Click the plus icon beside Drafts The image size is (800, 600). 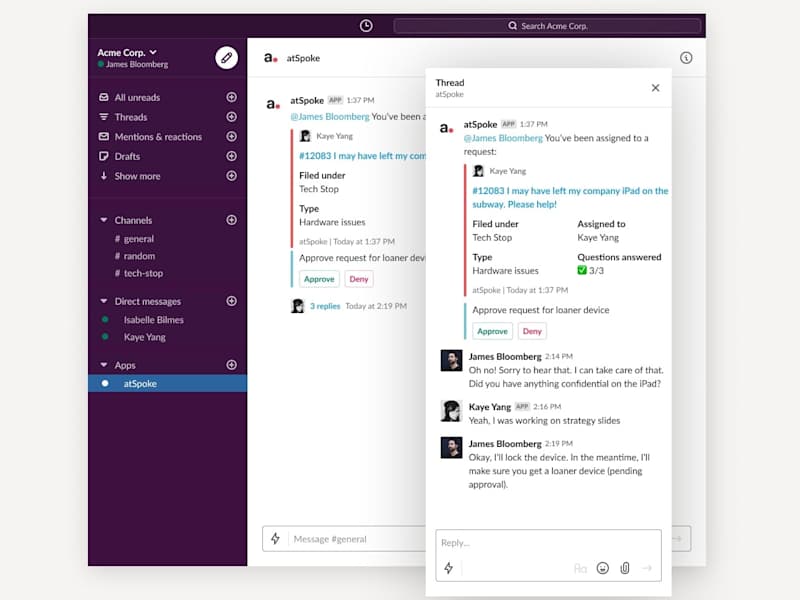coord(231,156)
